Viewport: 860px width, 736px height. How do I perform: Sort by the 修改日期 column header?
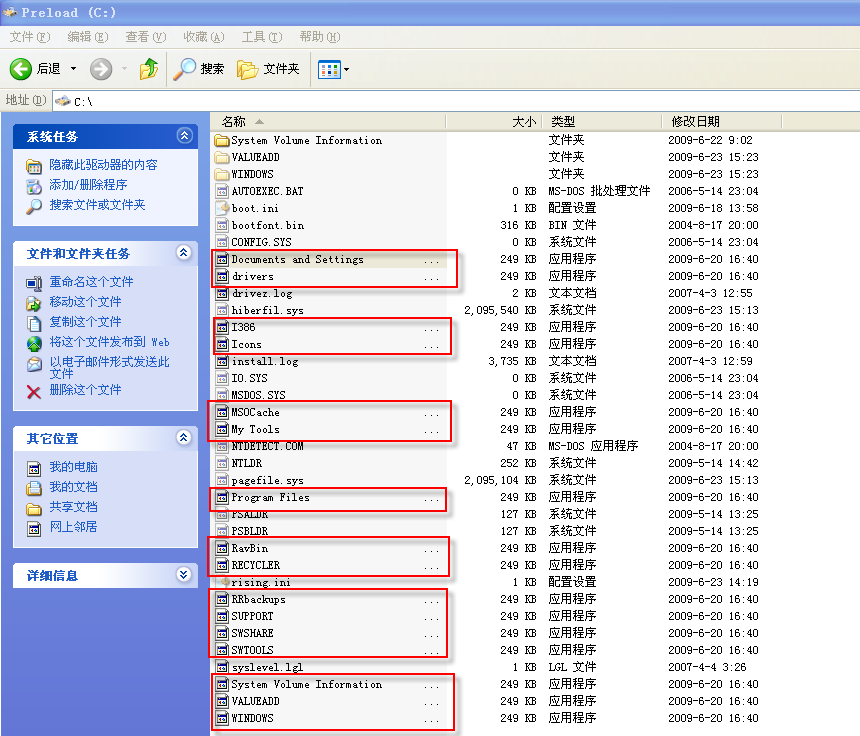point(721,122)
